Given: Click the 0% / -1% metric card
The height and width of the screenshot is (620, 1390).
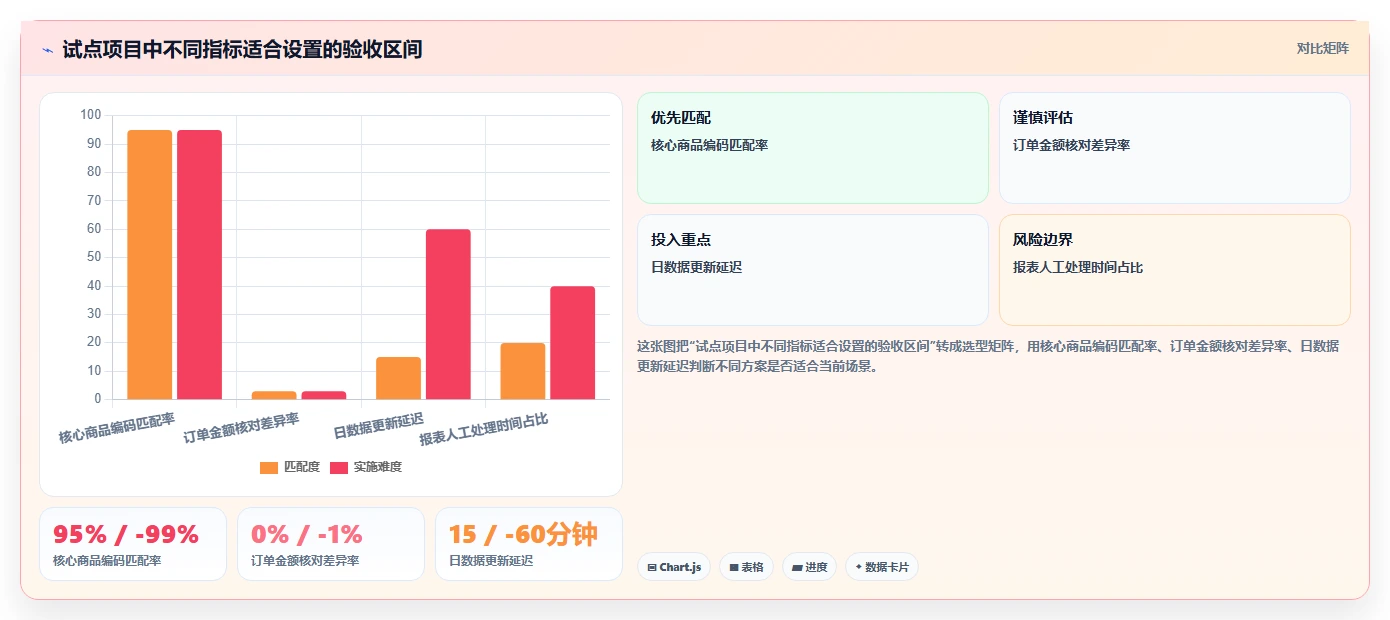Looking at the screenshot, I should [x=331, y=544].
